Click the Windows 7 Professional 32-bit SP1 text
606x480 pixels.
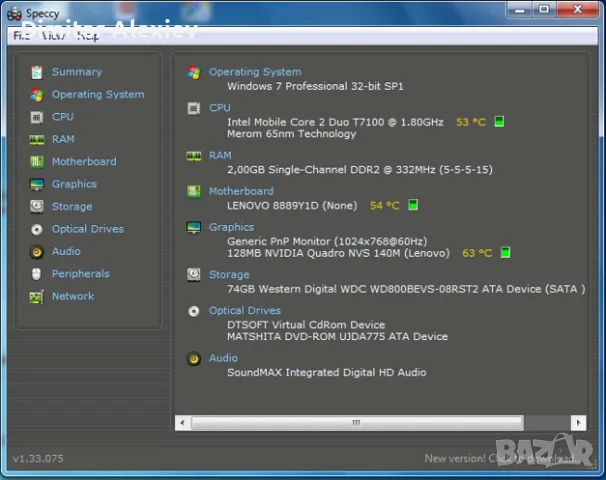click(315, 86)
